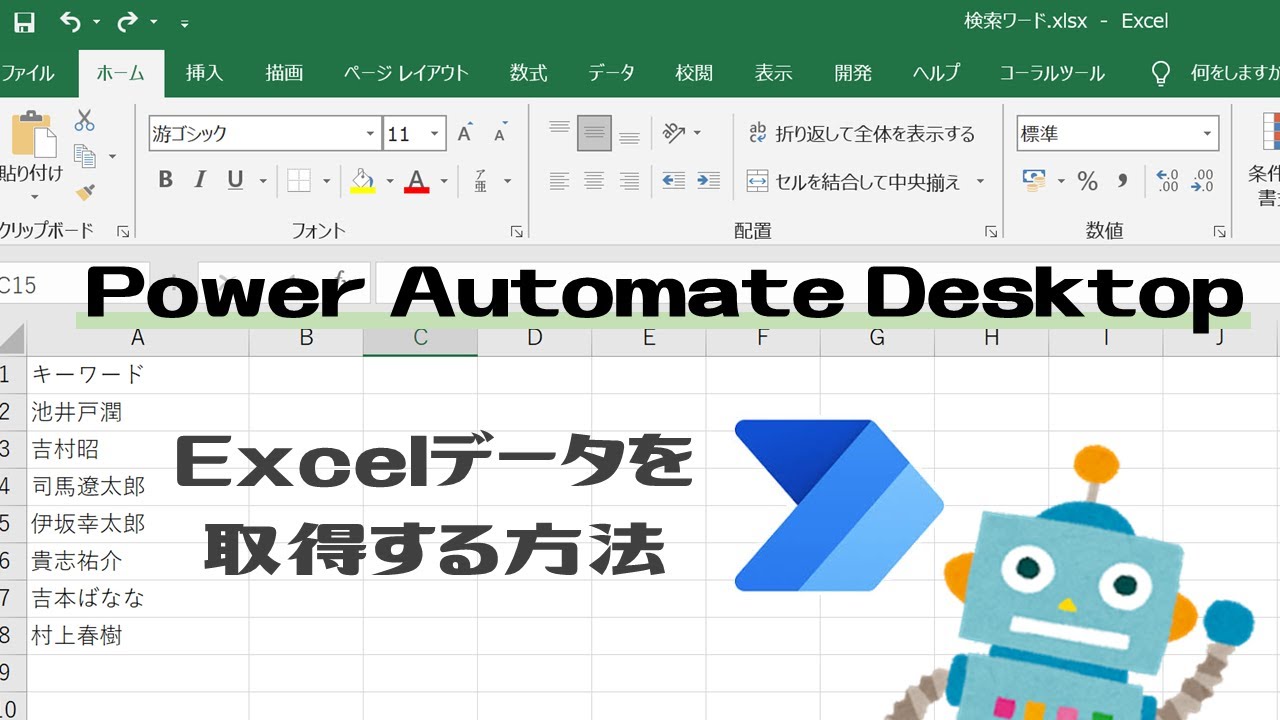The height and width of the screenshot is (720, 1280).
Task: Open the コーラルツール tab
Action: pos(1052,73)
